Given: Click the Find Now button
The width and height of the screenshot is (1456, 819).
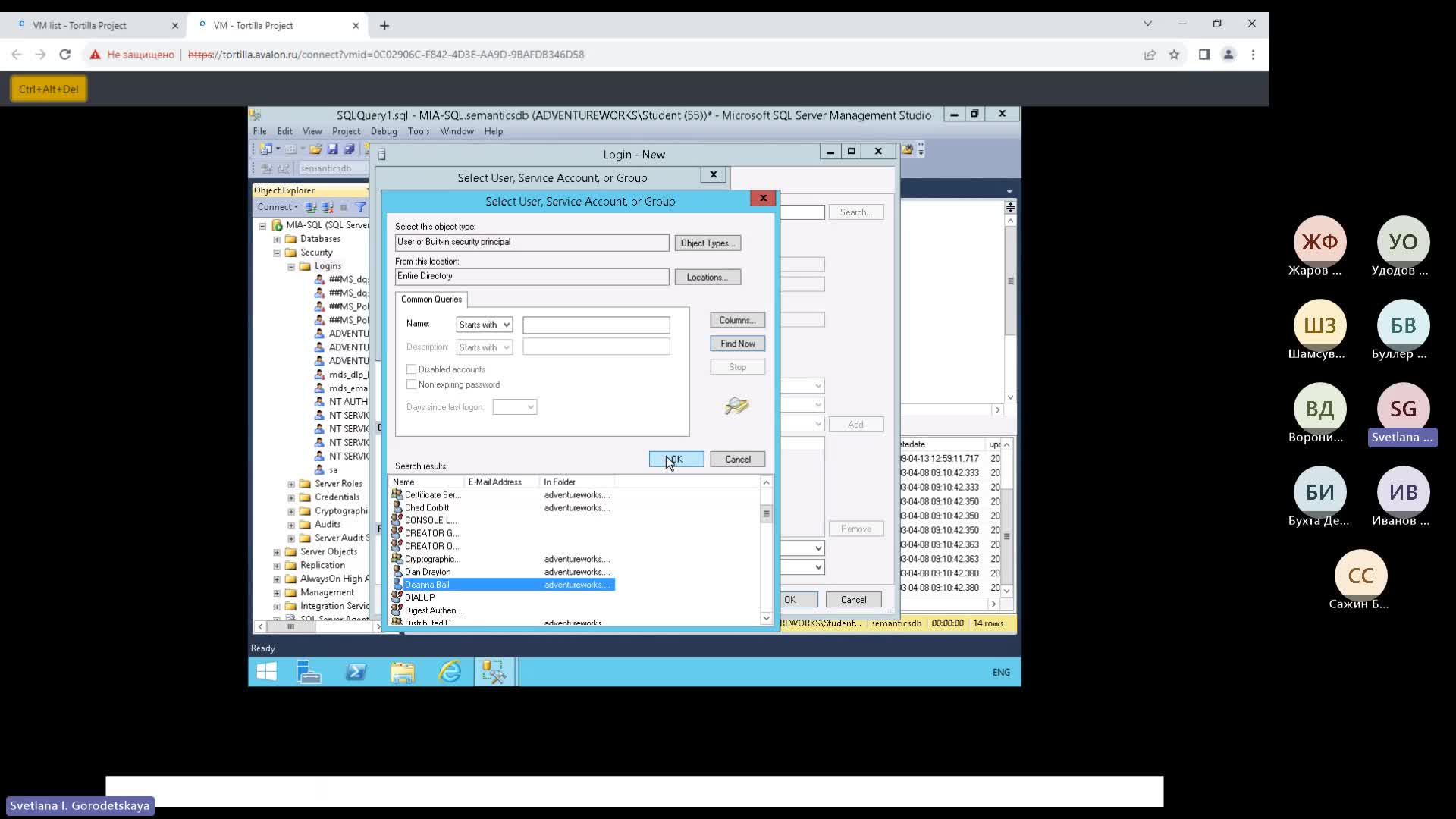Looking at the screenshot, I should 738,344.
